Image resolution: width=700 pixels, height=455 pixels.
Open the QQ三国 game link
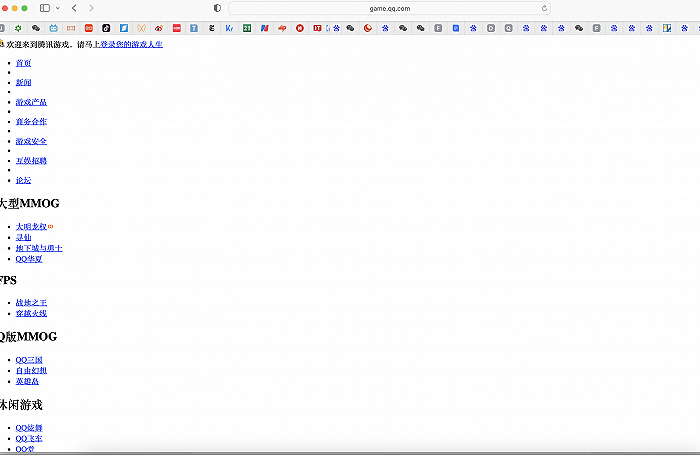tap(29, 360)
